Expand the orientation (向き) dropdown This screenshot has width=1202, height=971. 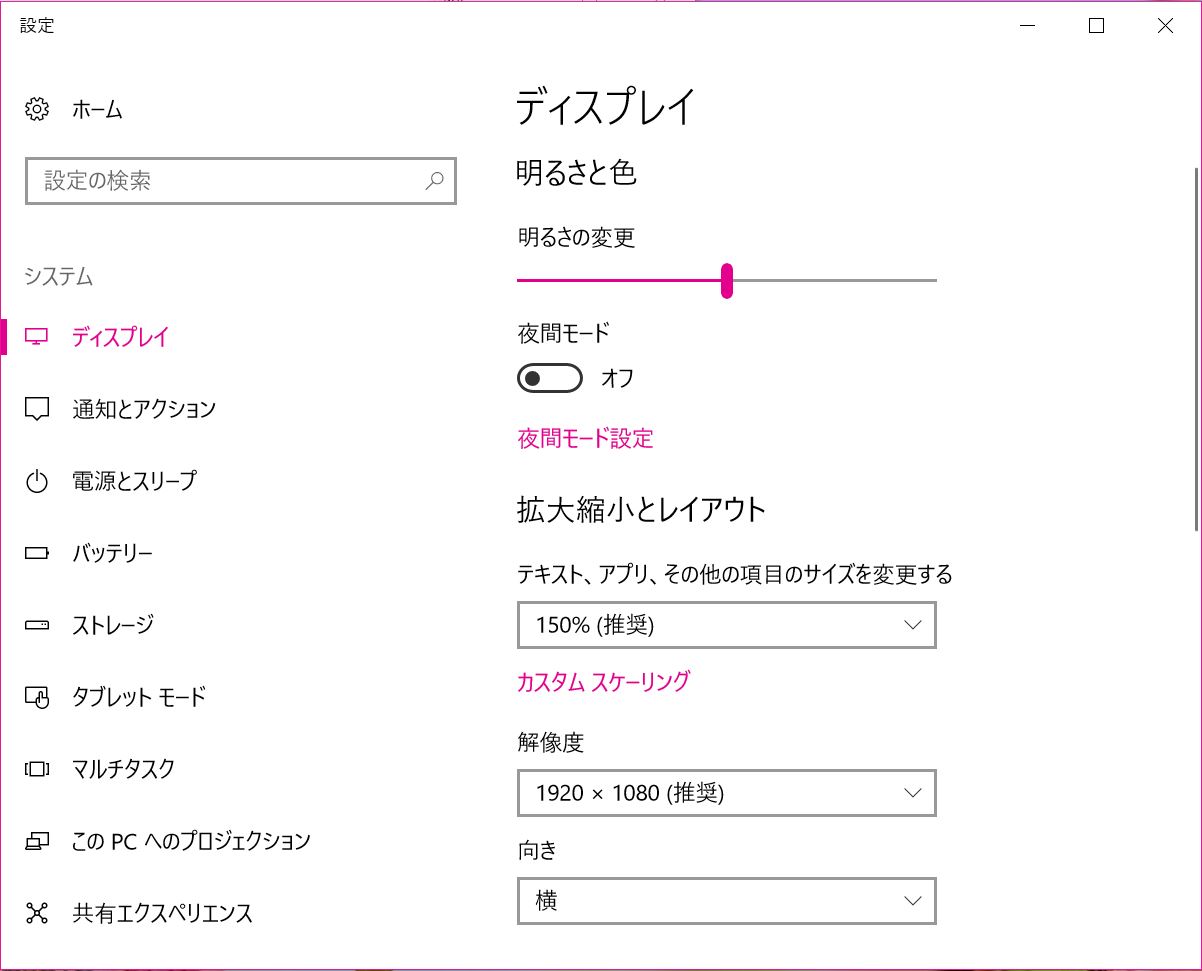click(727, 901)
